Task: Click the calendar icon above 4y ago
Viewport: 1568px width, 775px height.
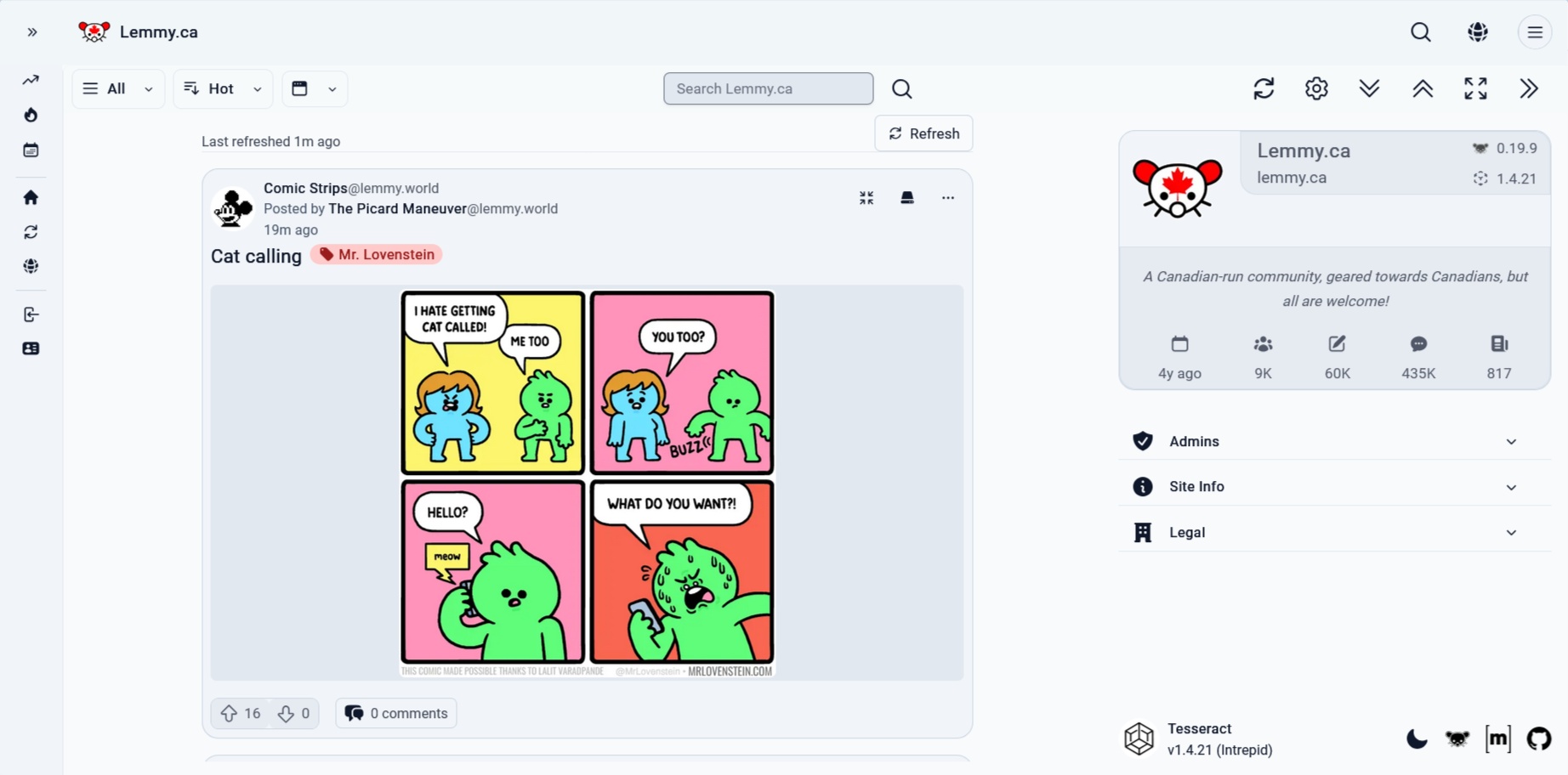Action: pos(1179,344)
